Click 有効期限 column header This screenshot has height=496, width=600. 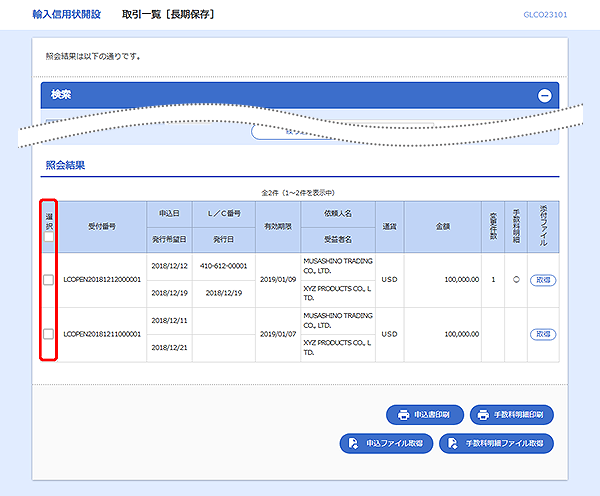click(278, 227)
